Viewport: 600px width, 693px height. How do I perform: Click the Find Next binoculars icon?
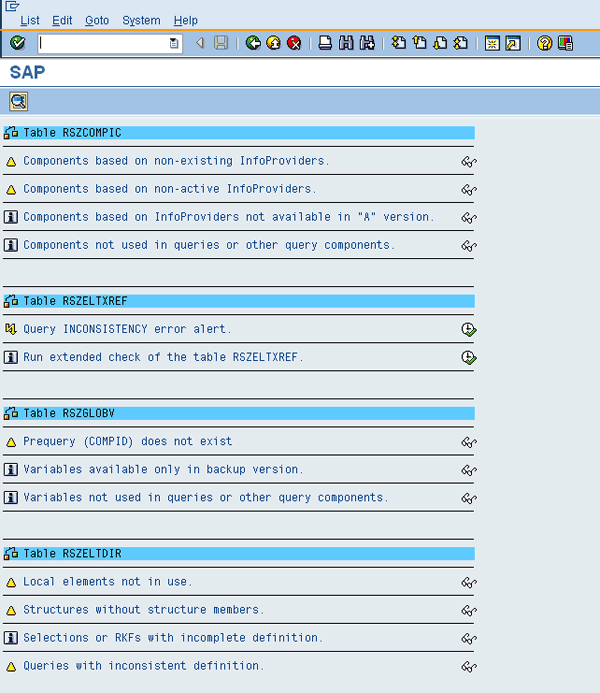pyautogui.click(x=367, y=43)
